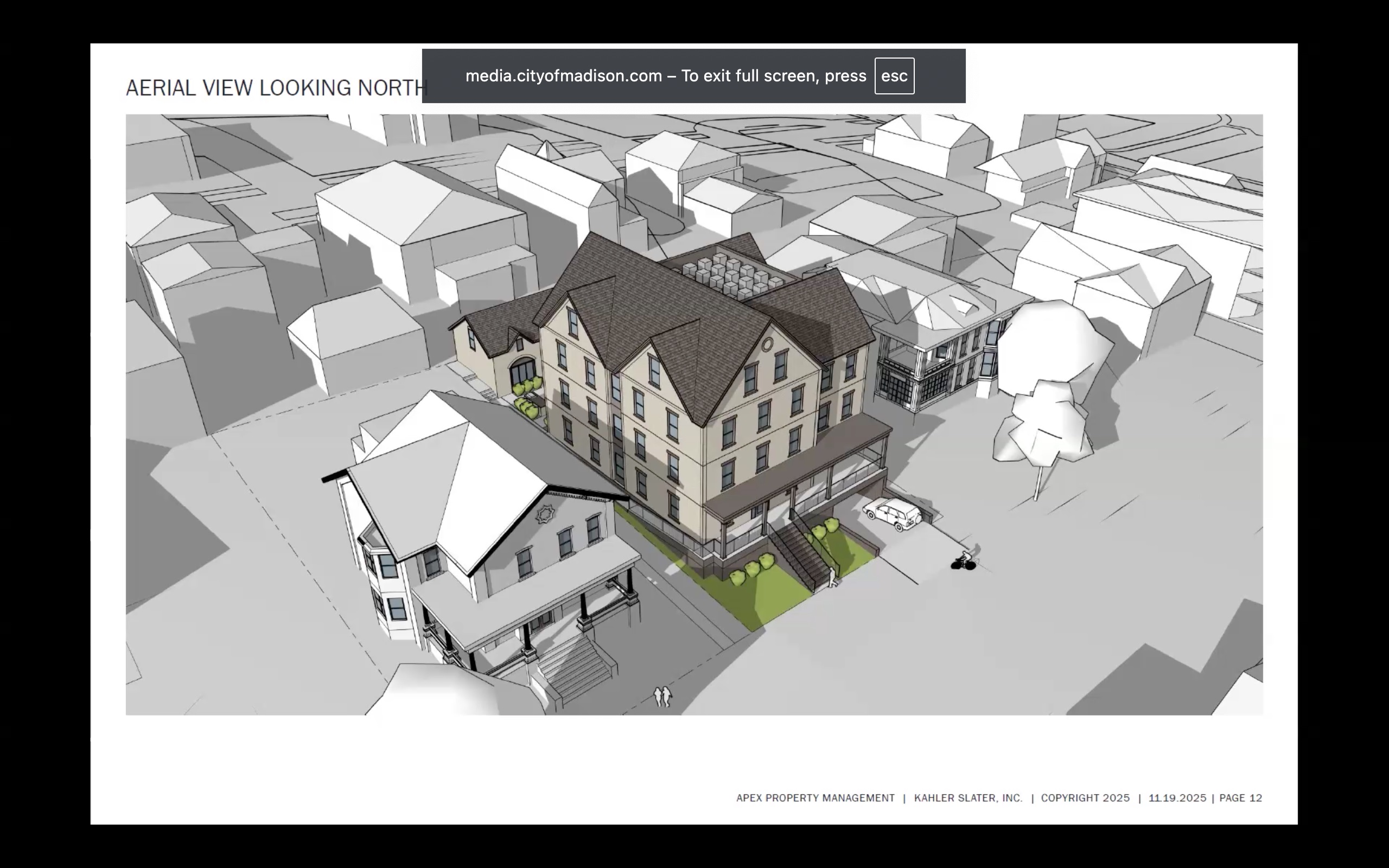The height and width of the screenshot is (868, 1389).
Task: Click the Aerial View Looking North title
Action: pyautogui.click(x=276, y=88)
